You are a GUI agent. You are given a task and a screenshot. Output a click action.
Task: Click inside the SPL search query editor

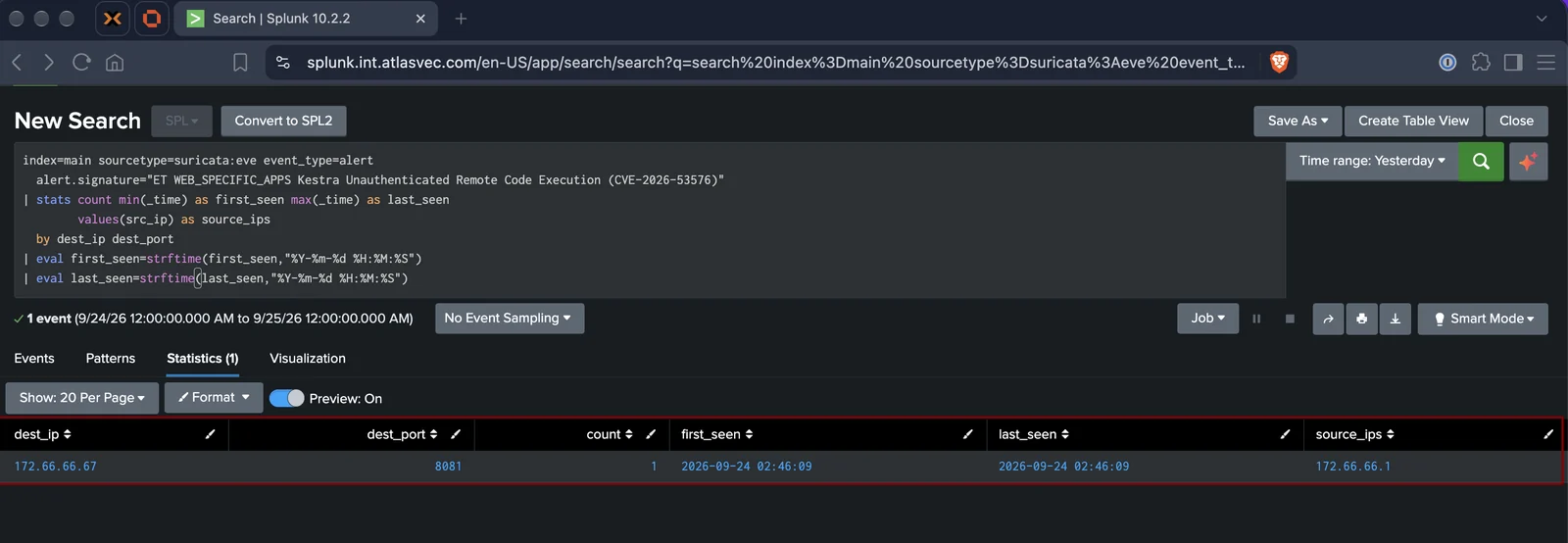650,220
